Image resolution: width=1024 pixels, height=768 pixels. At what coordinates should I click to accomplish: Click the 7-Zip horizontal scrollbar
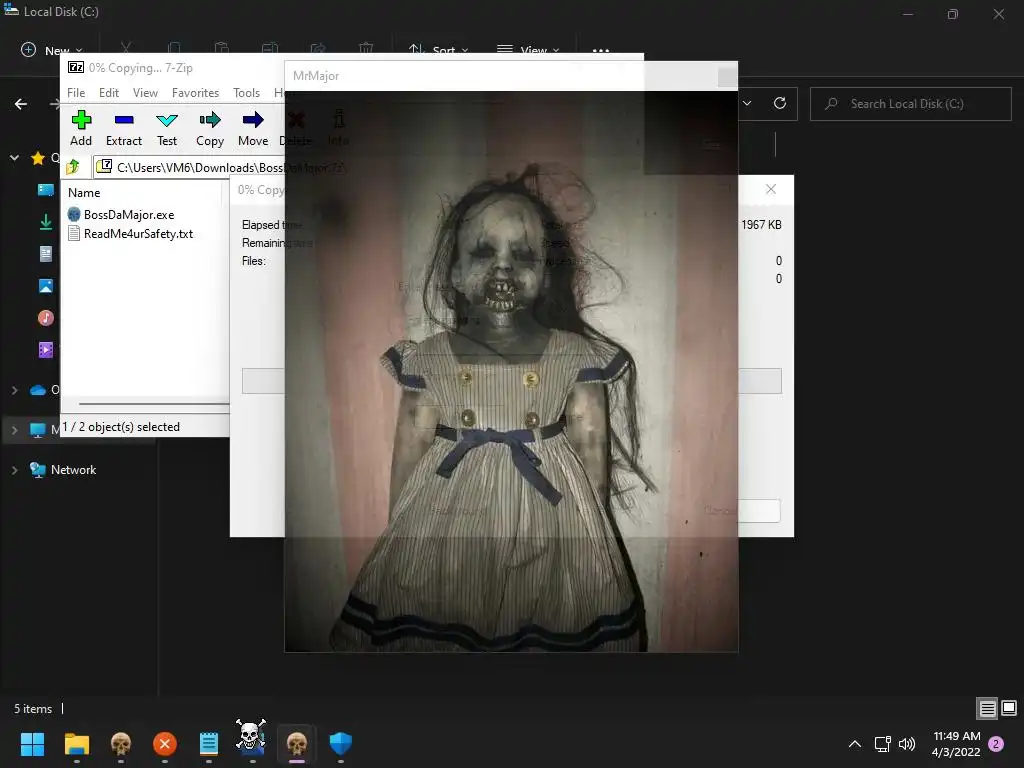point(153,404)
